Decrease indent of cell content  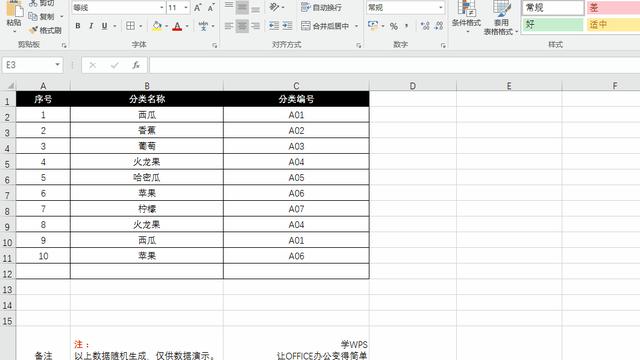(274, 26)
